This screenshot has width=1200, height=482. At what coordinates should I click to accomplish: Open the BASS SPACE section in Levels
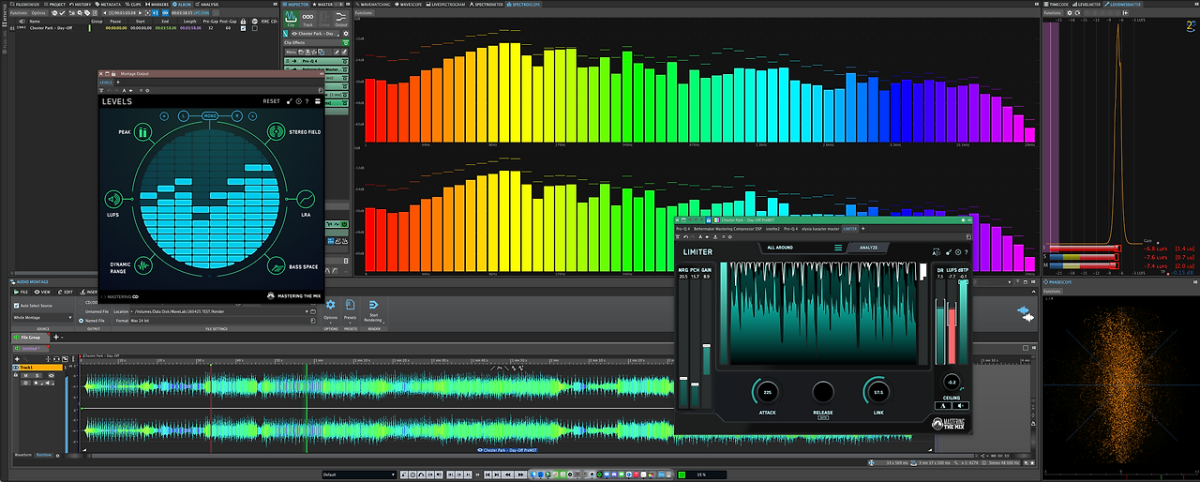pos(275,266)
